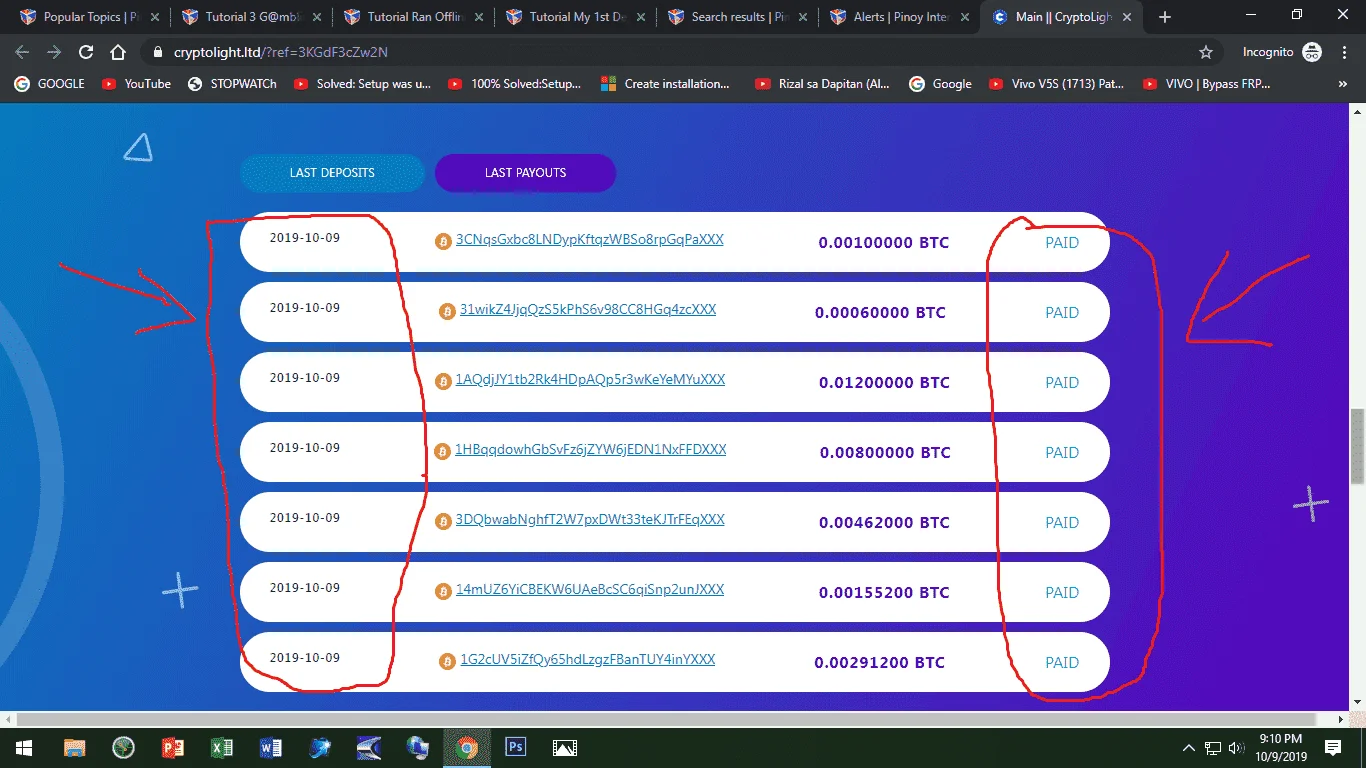Open File Explorer from the taskbar

point(74,747)
